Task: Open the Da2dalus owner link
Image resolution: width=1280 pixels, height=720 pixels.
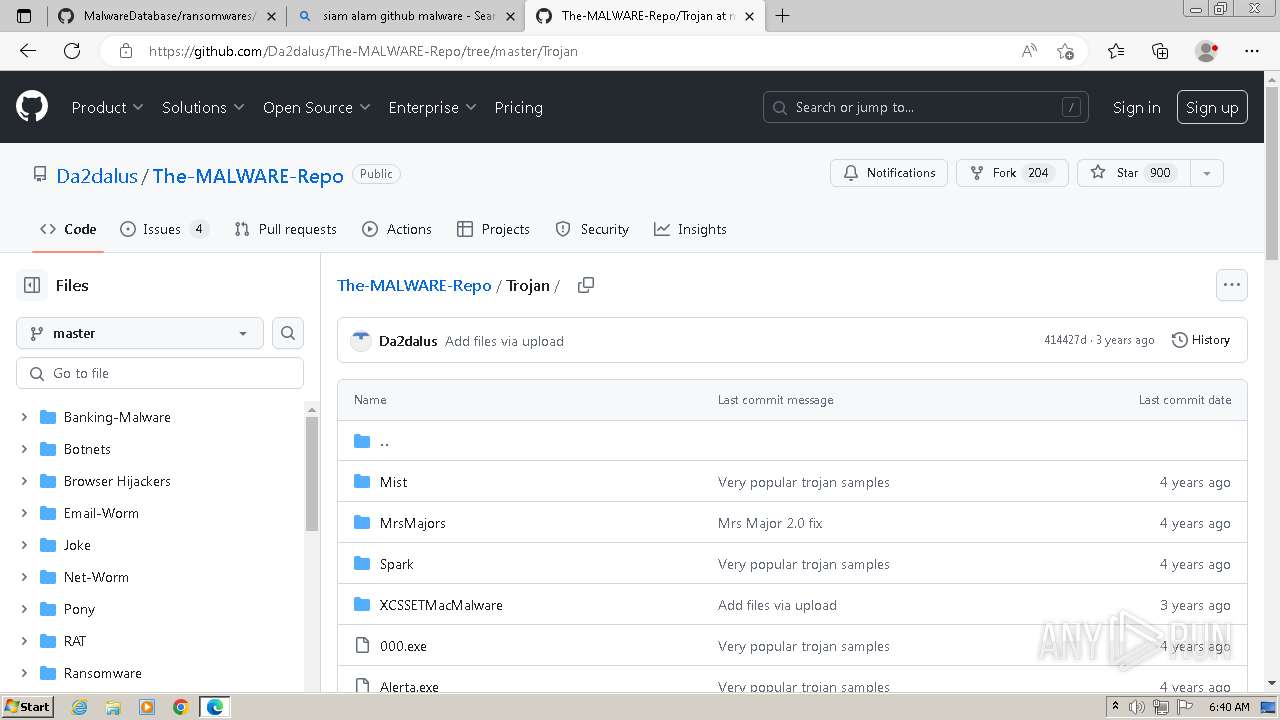Action: [97, 175]
